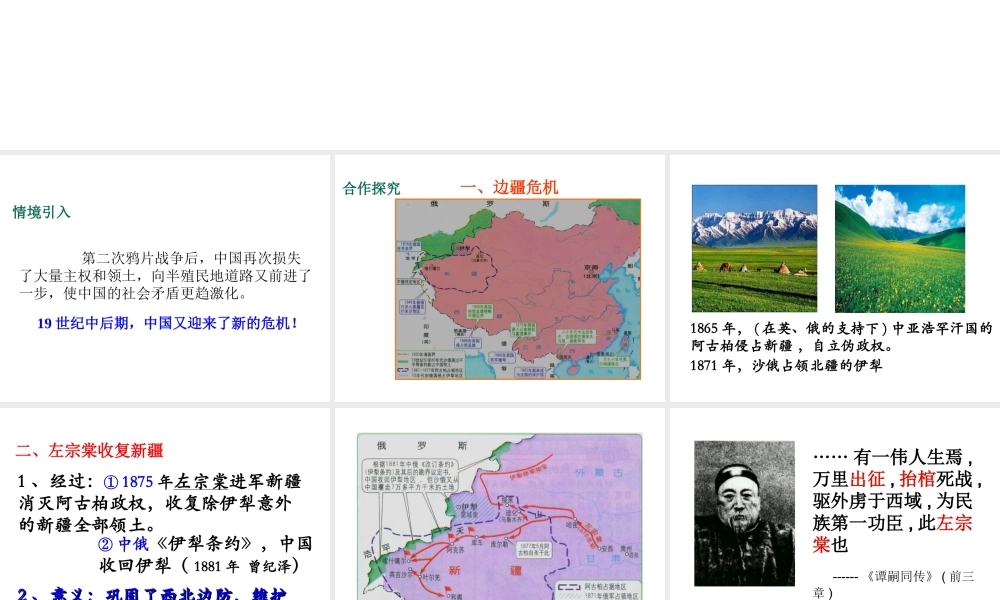Screen dimensions: 1000x600
Task: Click the green yellow-flower meadow photo
Action: [900, 249]
